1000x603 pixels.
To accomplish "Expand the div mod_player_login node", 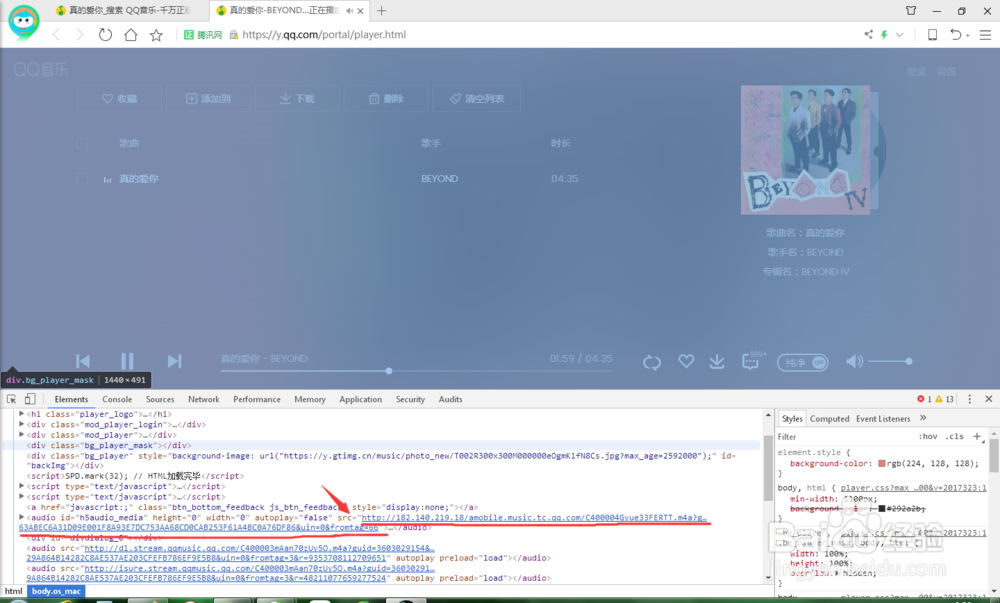I will pos(21,424).
